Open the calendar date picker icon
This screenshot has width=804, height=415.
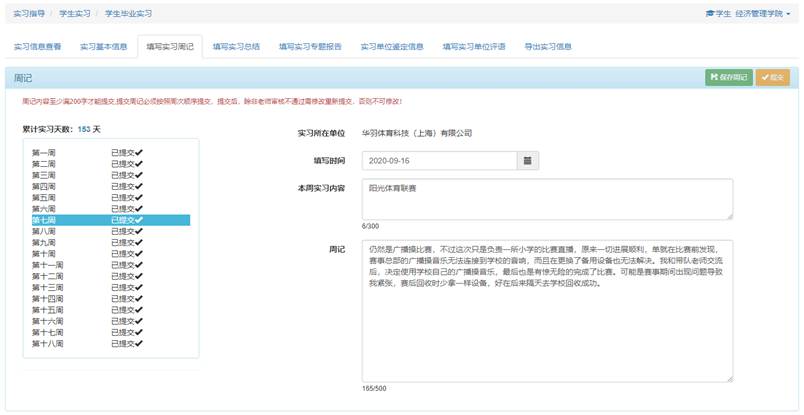pyautogui.click(x=528, y=160)
